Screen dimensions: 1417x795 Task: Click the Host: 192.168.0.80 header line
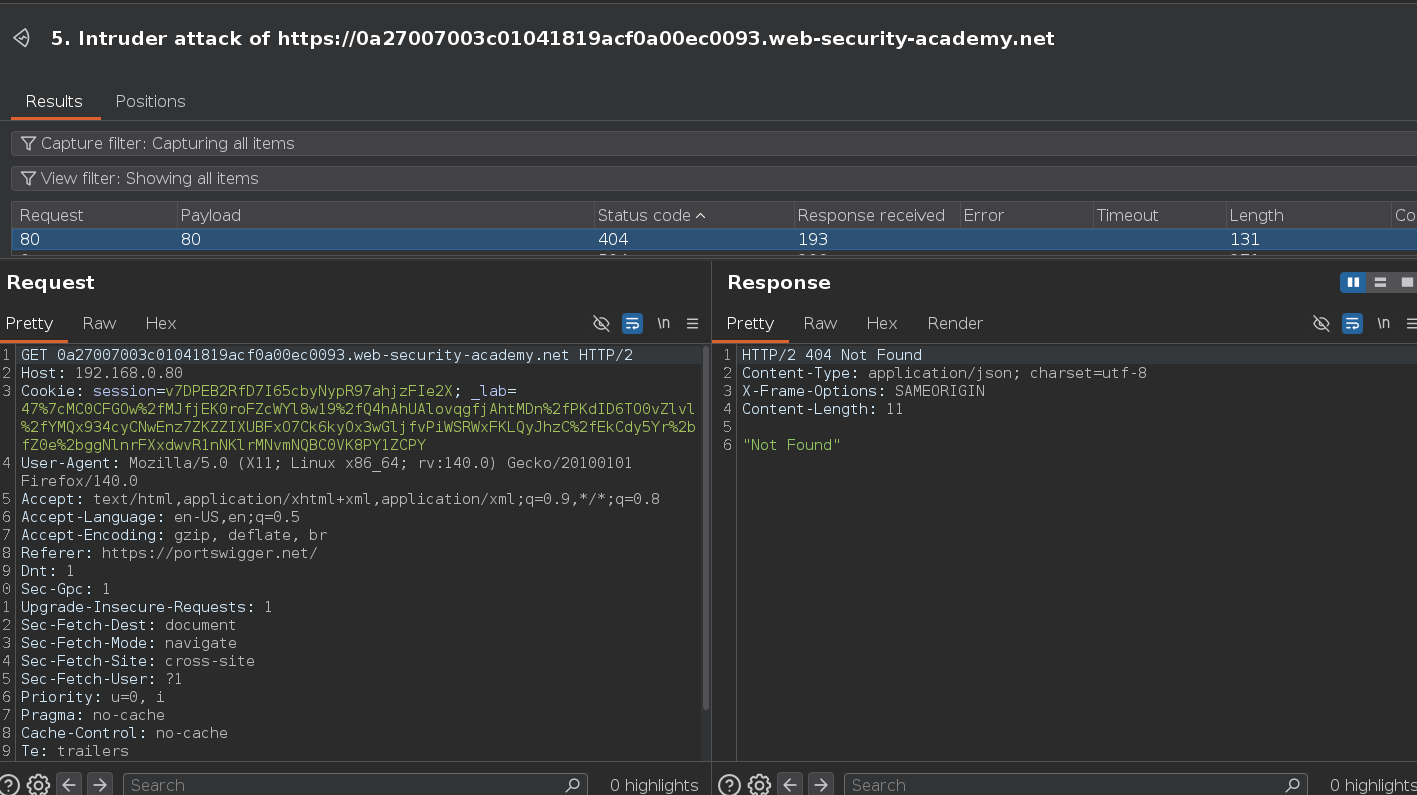coord(102,373)
